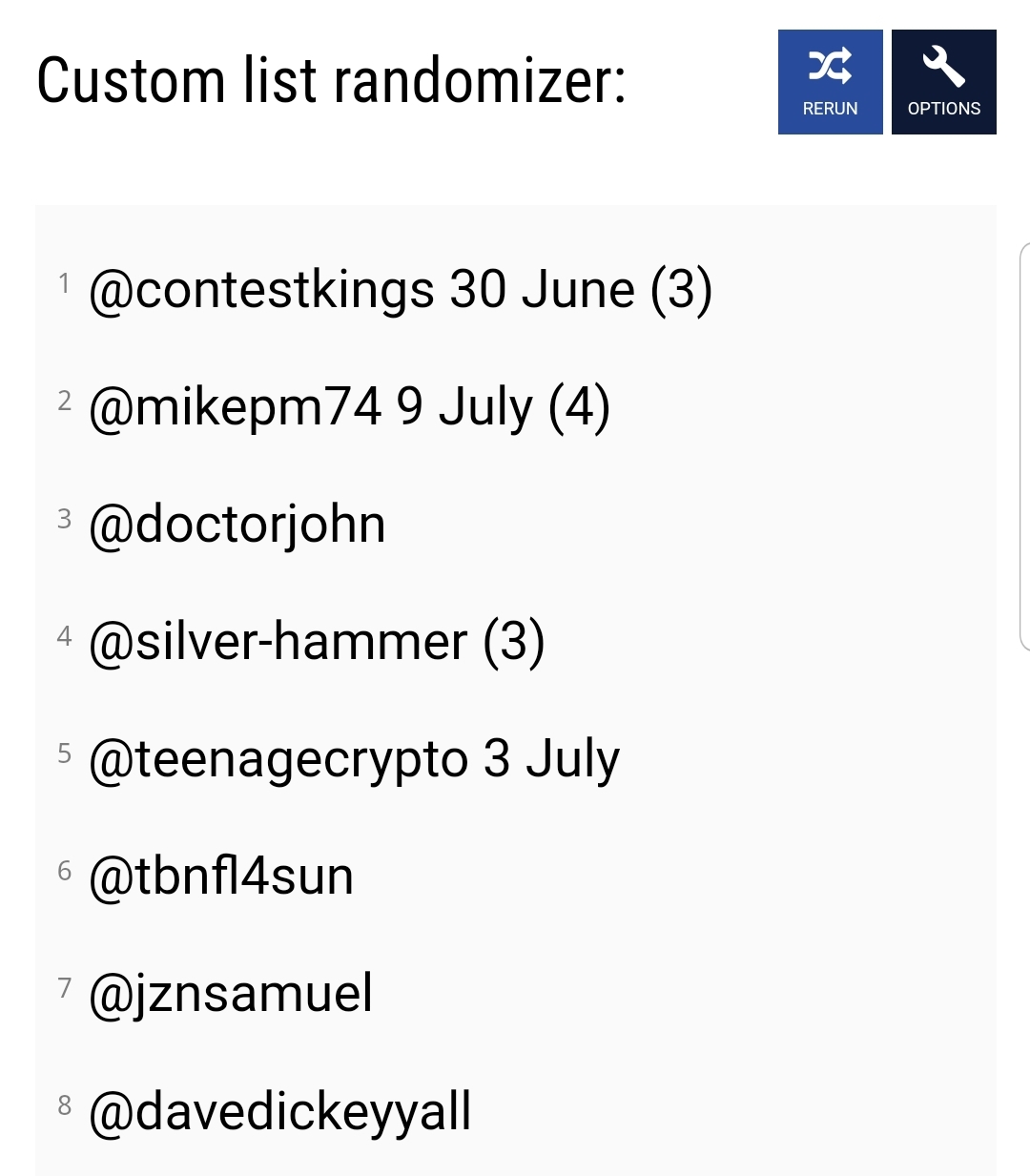Click the @tbnfl4sun list entry
Screen dimensions: 1030x1176
[220, 877]
